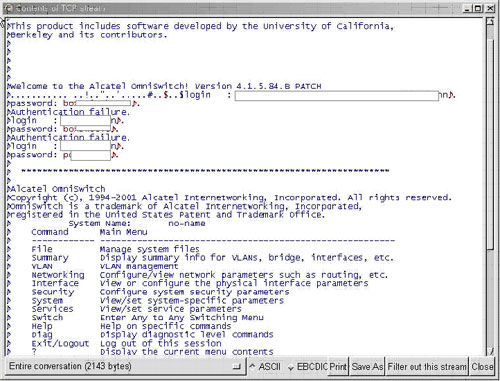Click the vertical scrollbar thumb

pos(490,143)
